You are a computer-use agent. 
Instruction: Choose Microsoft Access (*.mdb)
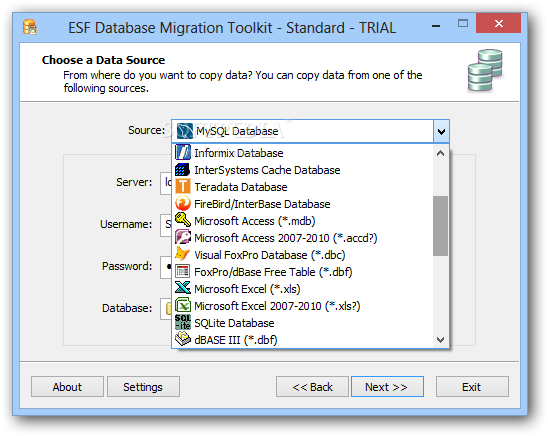pos(303,221)
